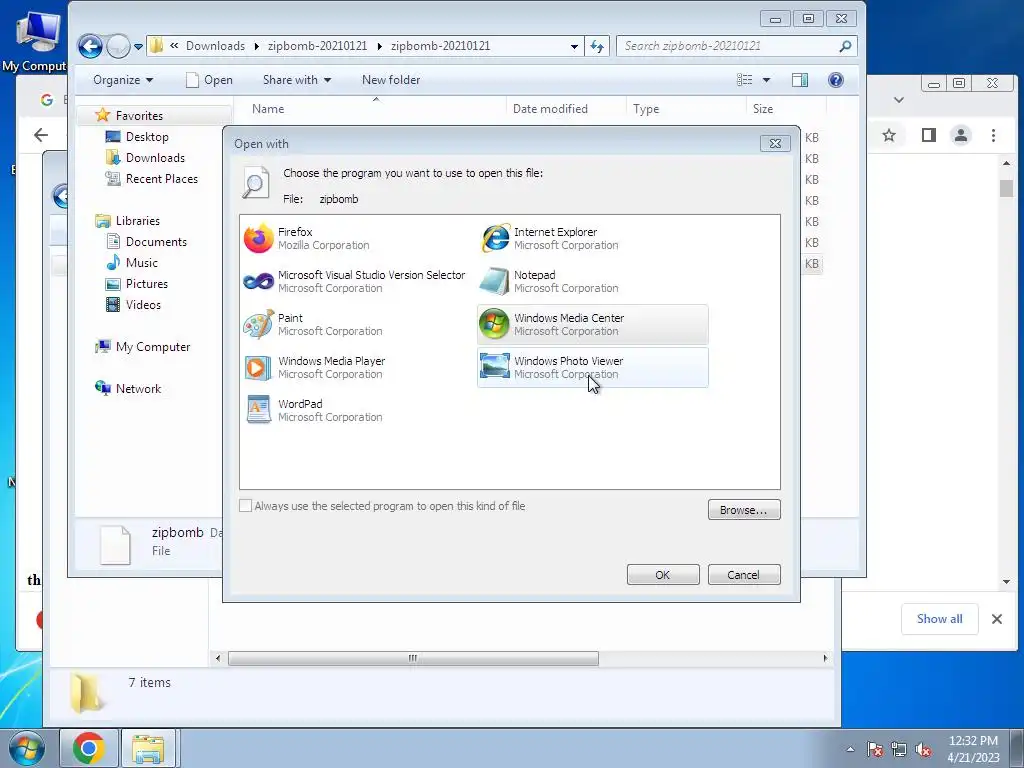Screen dimensions: 1024x768
Task: Enable Always use the selected program checkbox
Action: (246, 505)
